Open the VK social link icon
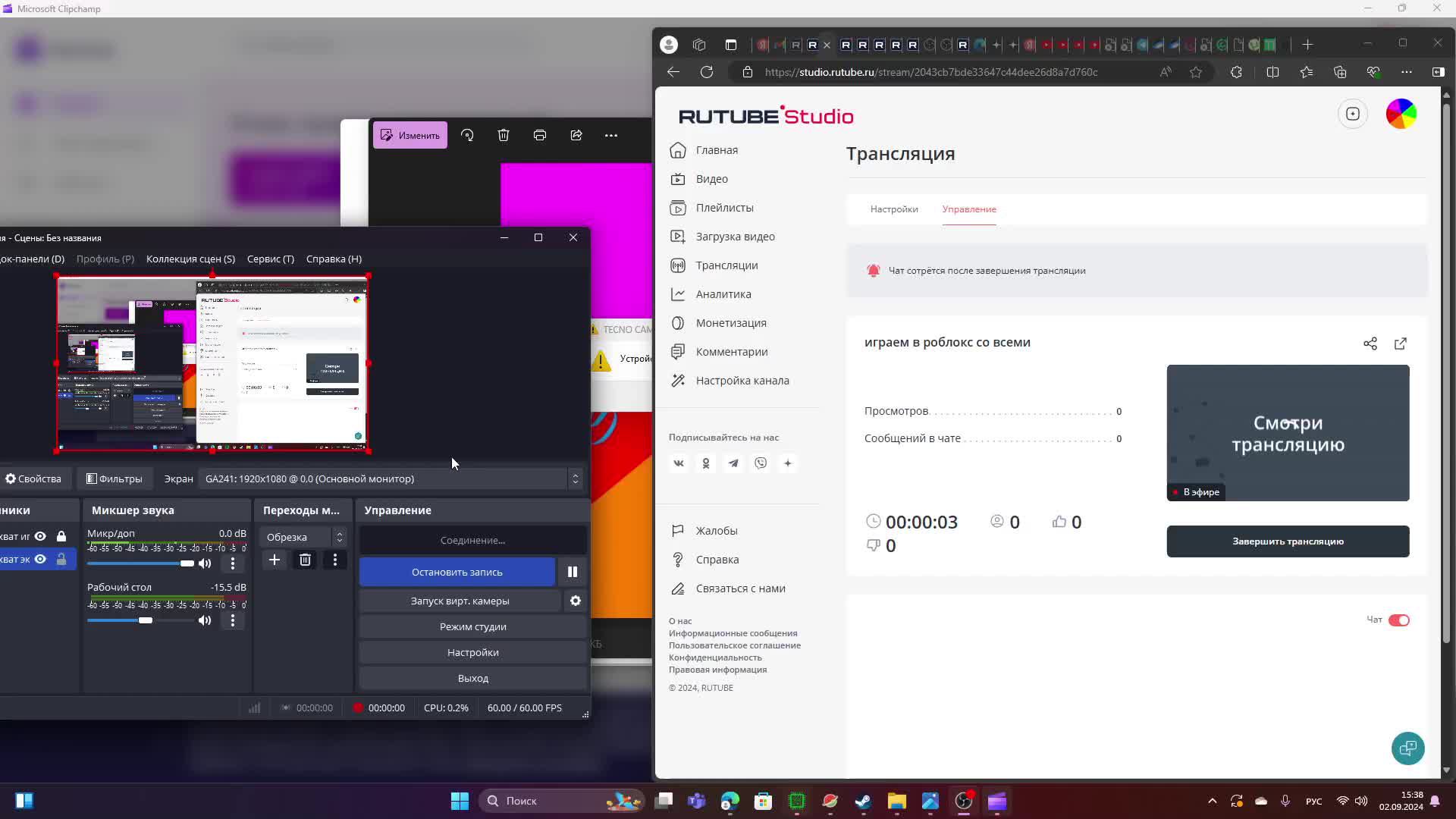 [x=679, y=463]
